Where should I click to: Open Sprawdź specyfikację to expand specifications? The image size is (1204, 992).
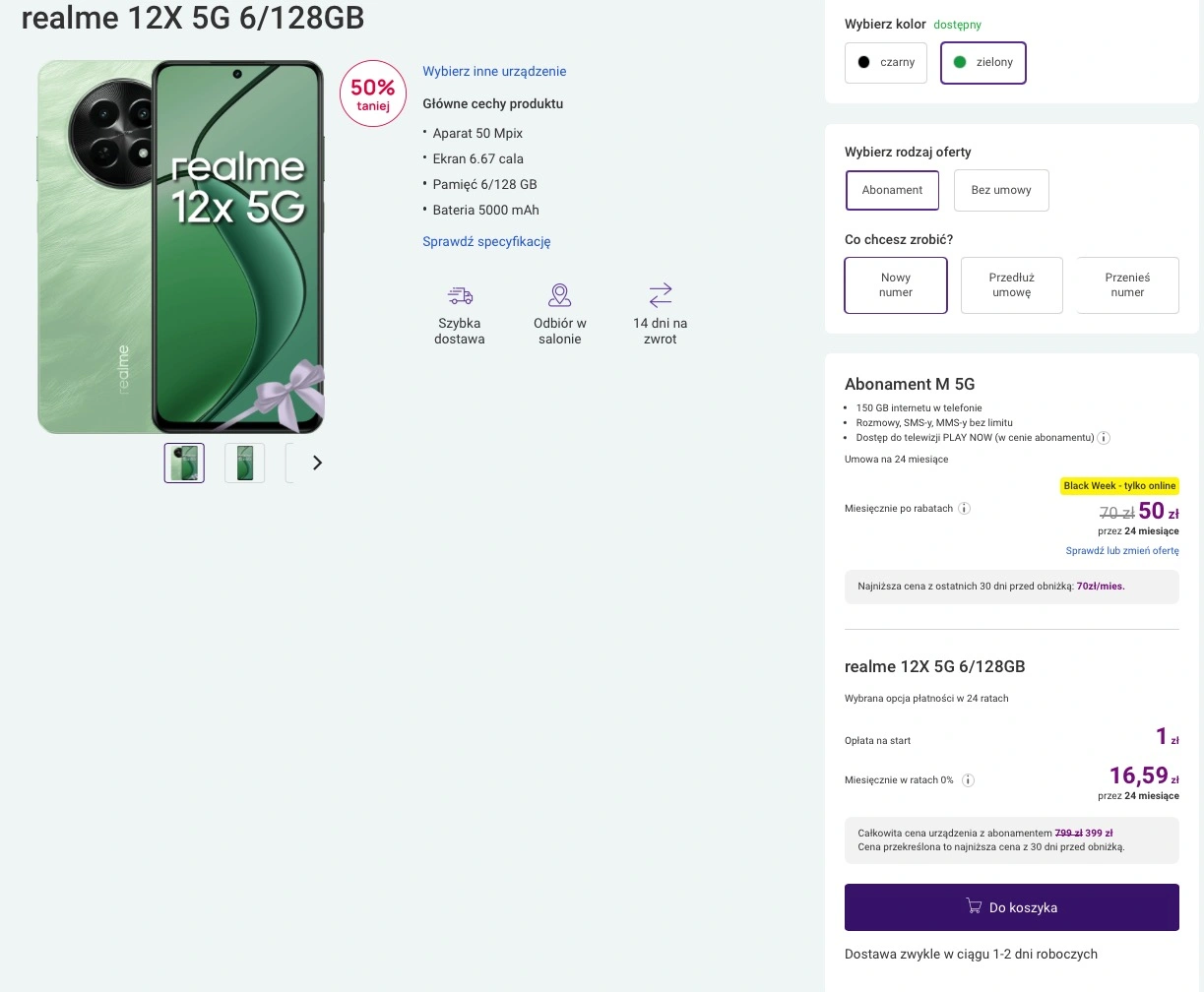coord(486,241)
